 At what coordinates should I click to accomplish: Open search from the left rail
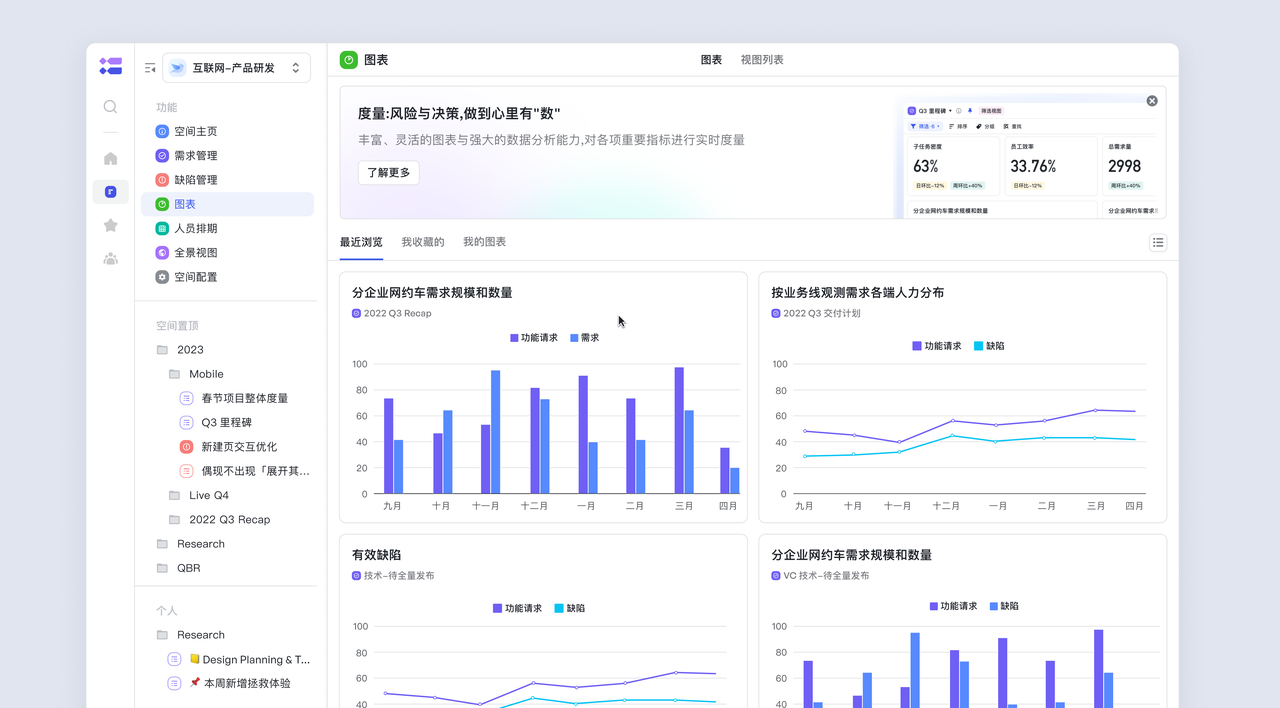coord(110,106)
